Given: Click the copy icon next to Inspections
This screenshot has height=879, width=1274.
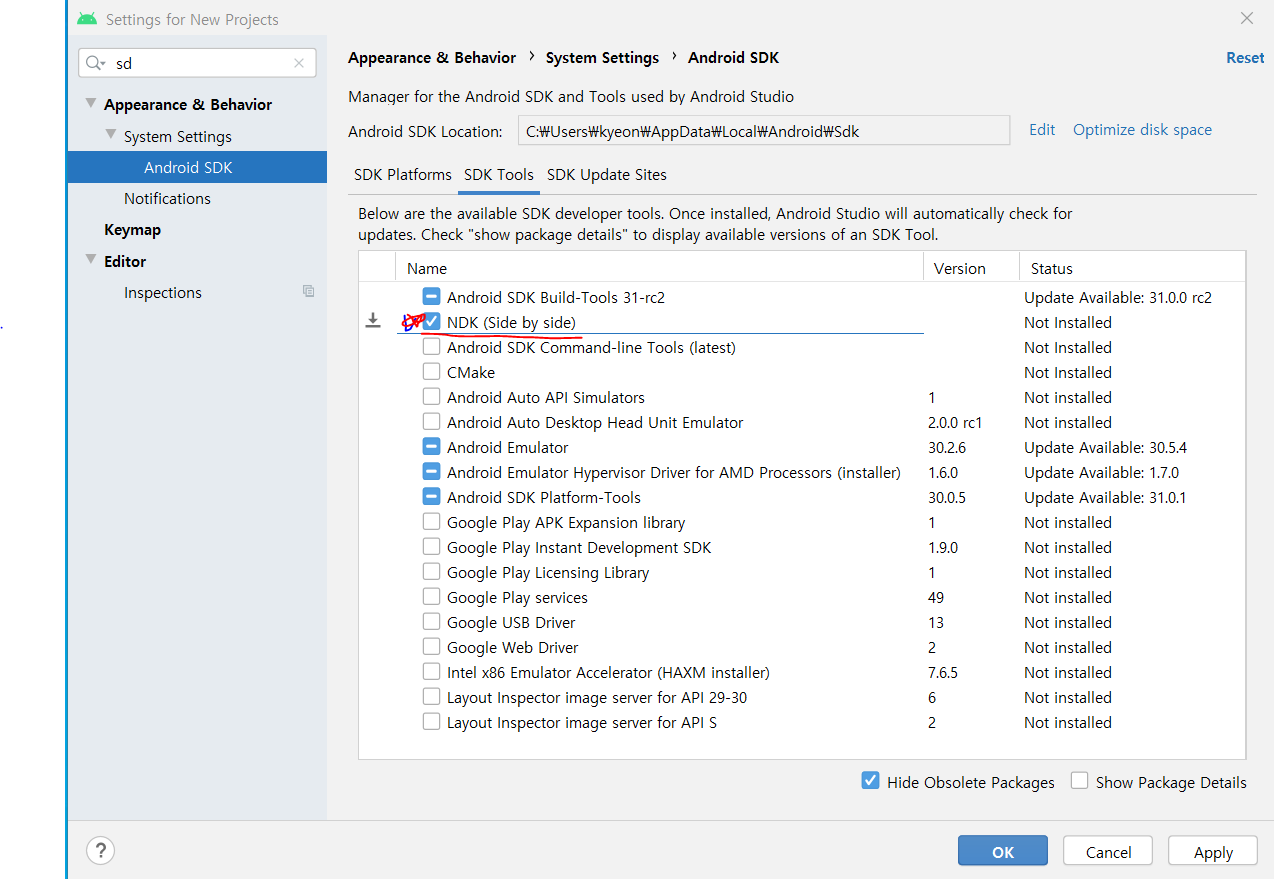Looking at the screenshot, I should 308,292.
